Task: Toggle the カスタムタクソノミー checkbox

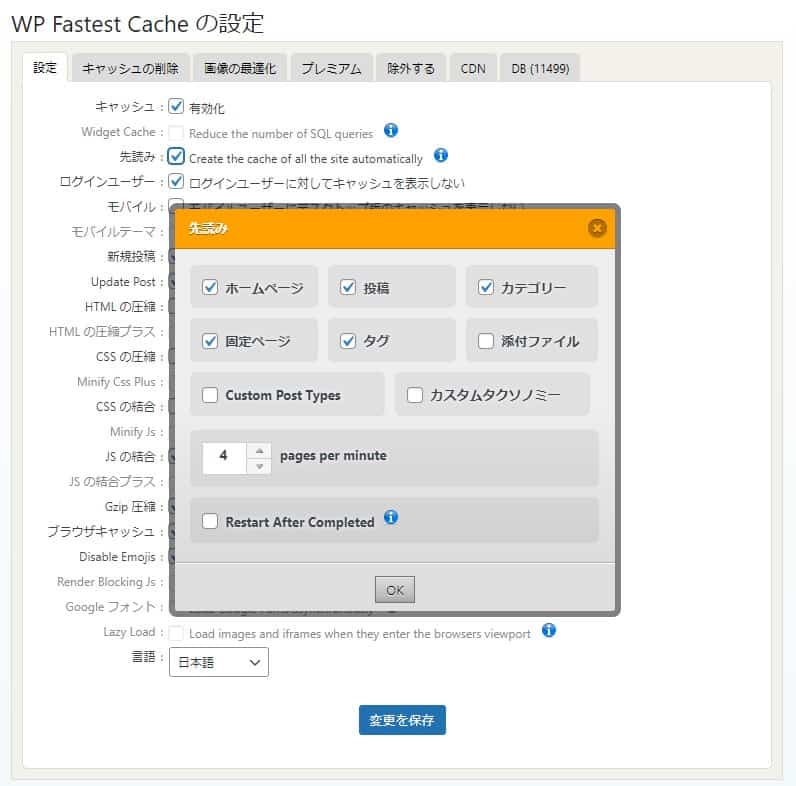Action: coord(415,395)
